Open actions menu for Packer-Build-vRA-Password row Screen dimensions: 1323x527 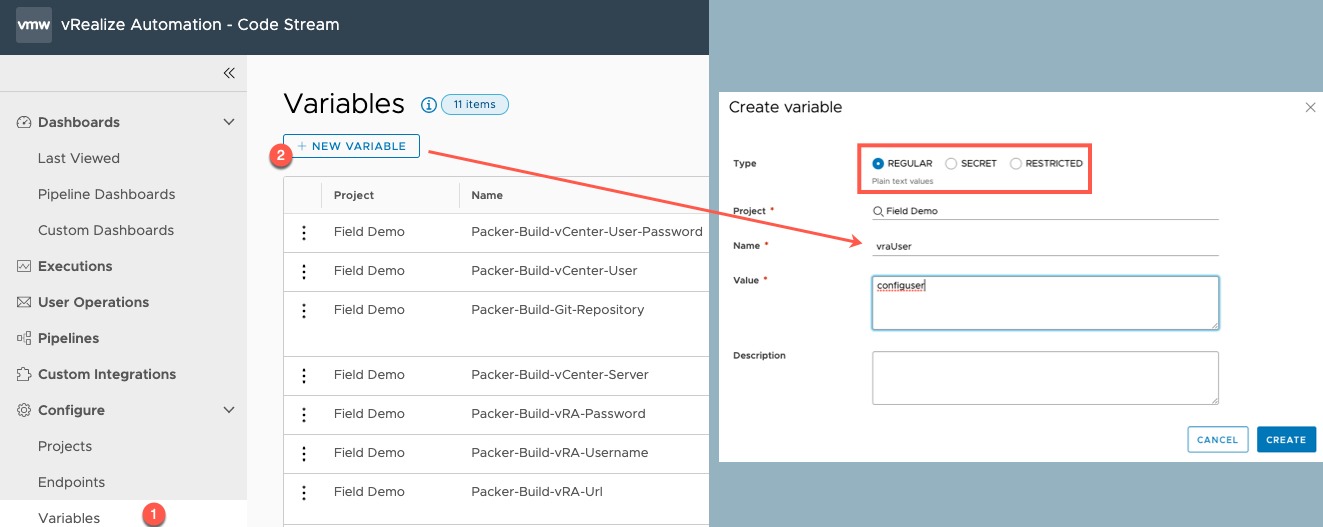coord(303,414)
